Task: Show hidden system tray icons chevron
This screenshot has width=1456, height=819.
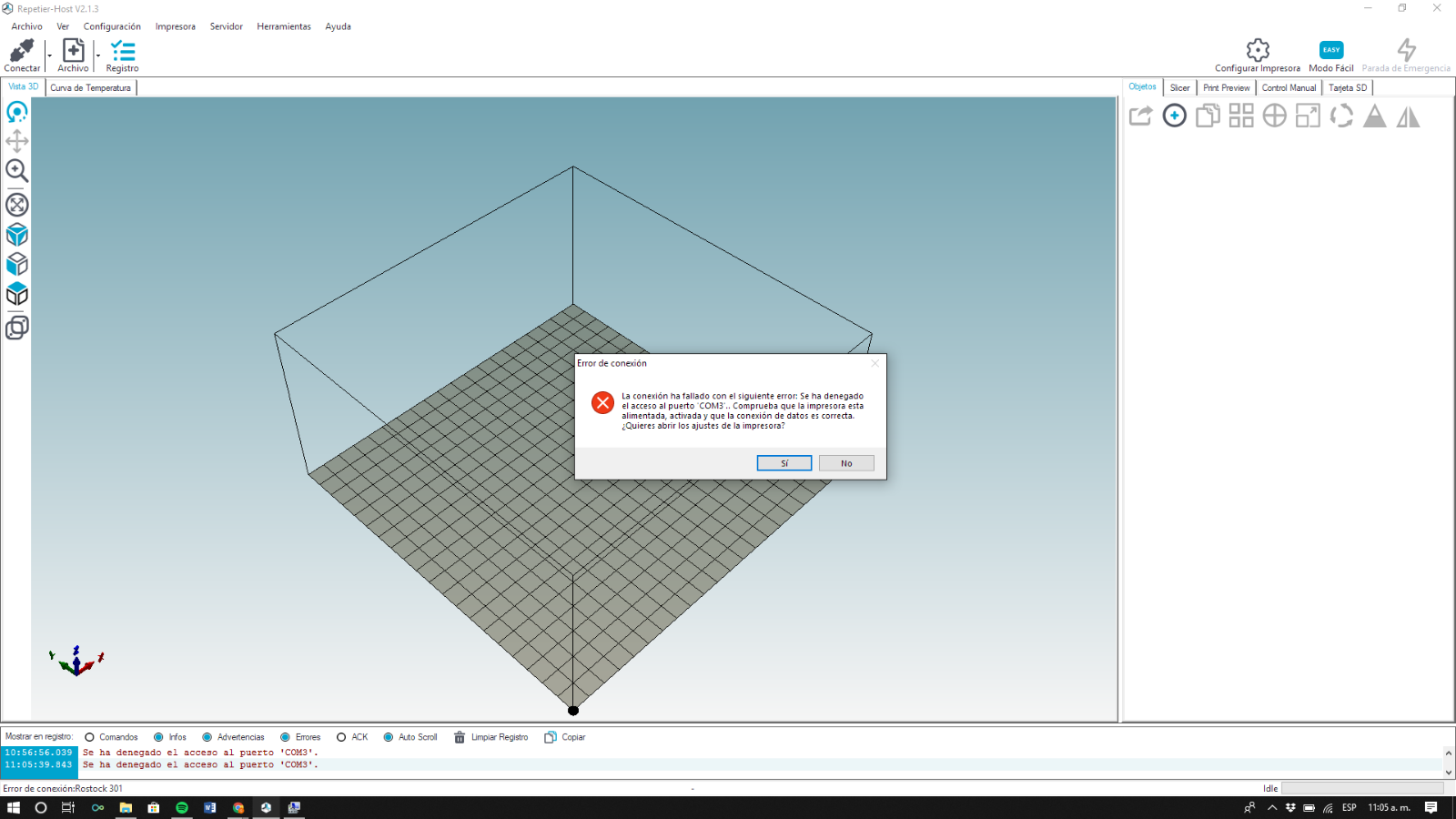Action: pos(1272,807)
